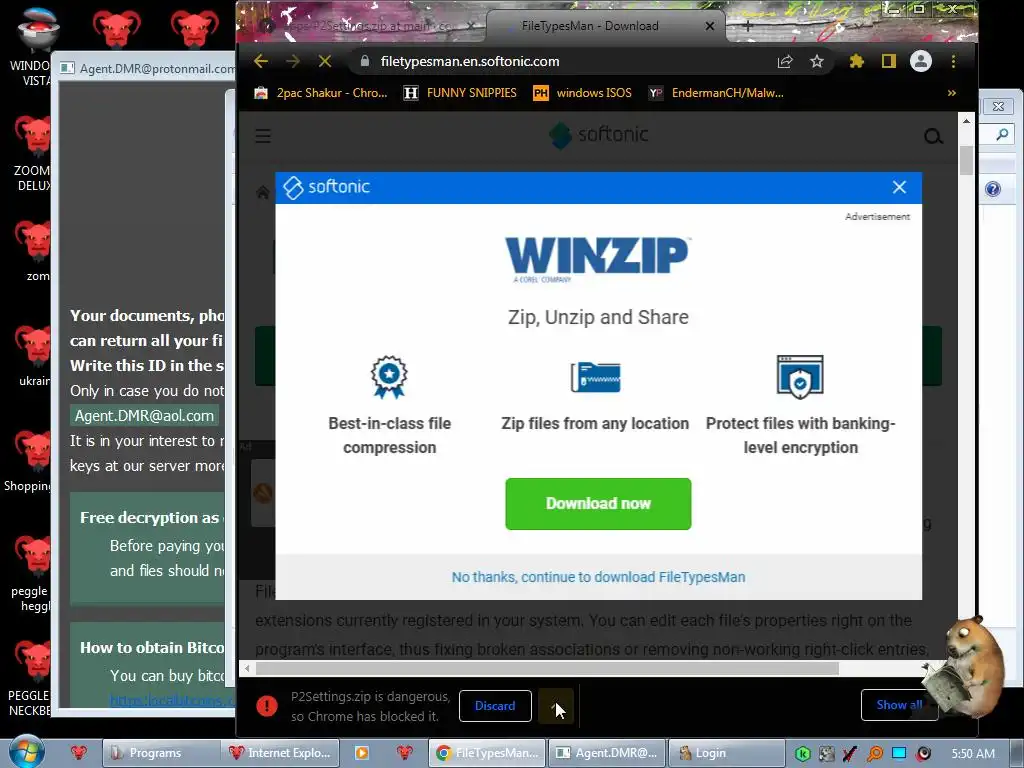
Task: Click the help question mark icon
Action: pos(993,189)
